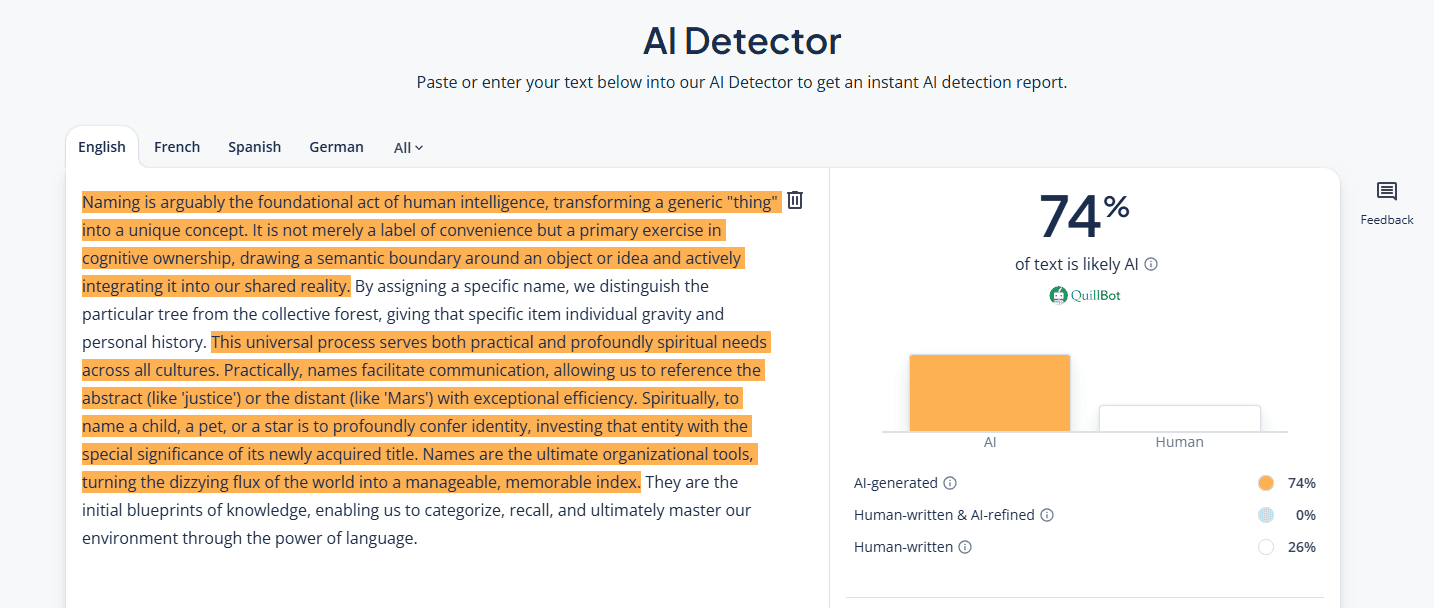The image size is (1434, 608).
Task: Open the Feedback chat icon
Action: tap(1386, 192)
